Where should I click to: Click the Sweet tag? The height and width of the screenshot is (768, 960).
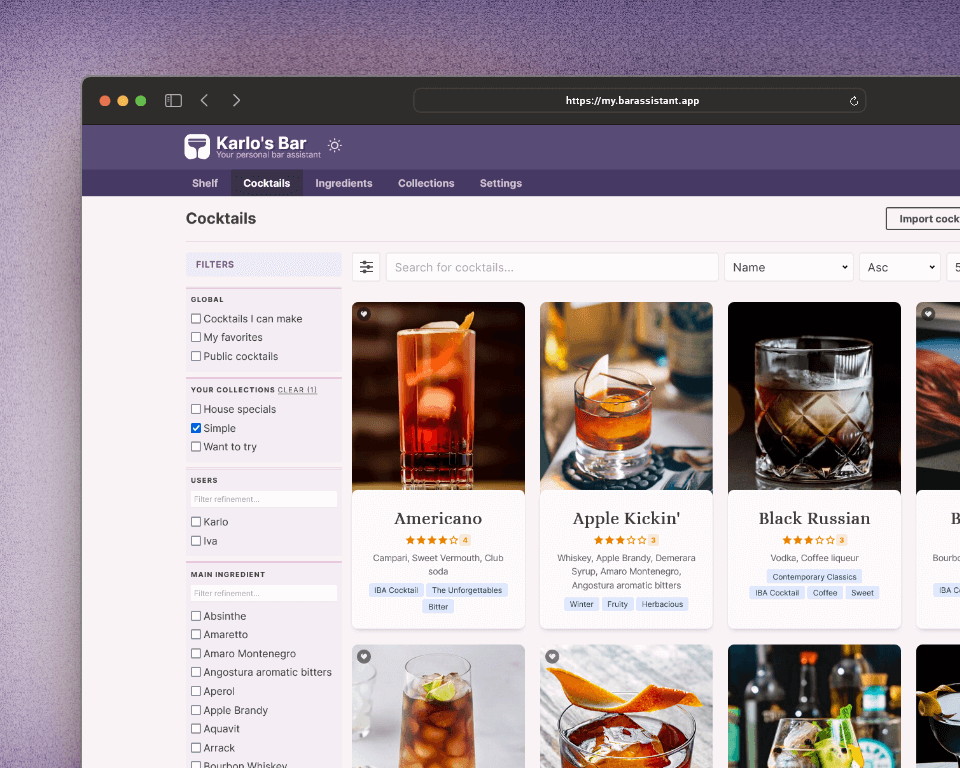pyautogui.click(x=862, y=592)
